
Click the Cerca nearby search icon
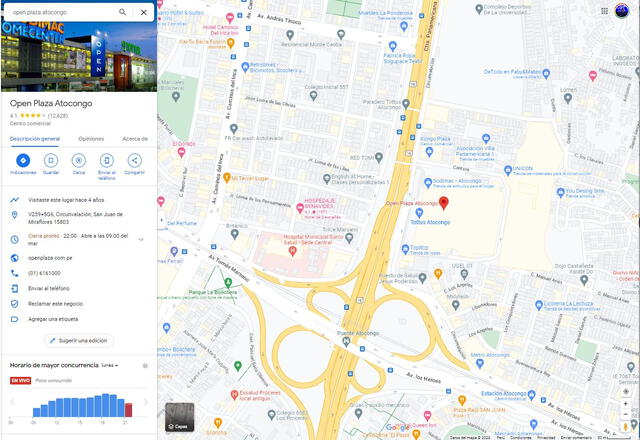tap(79, 160)
